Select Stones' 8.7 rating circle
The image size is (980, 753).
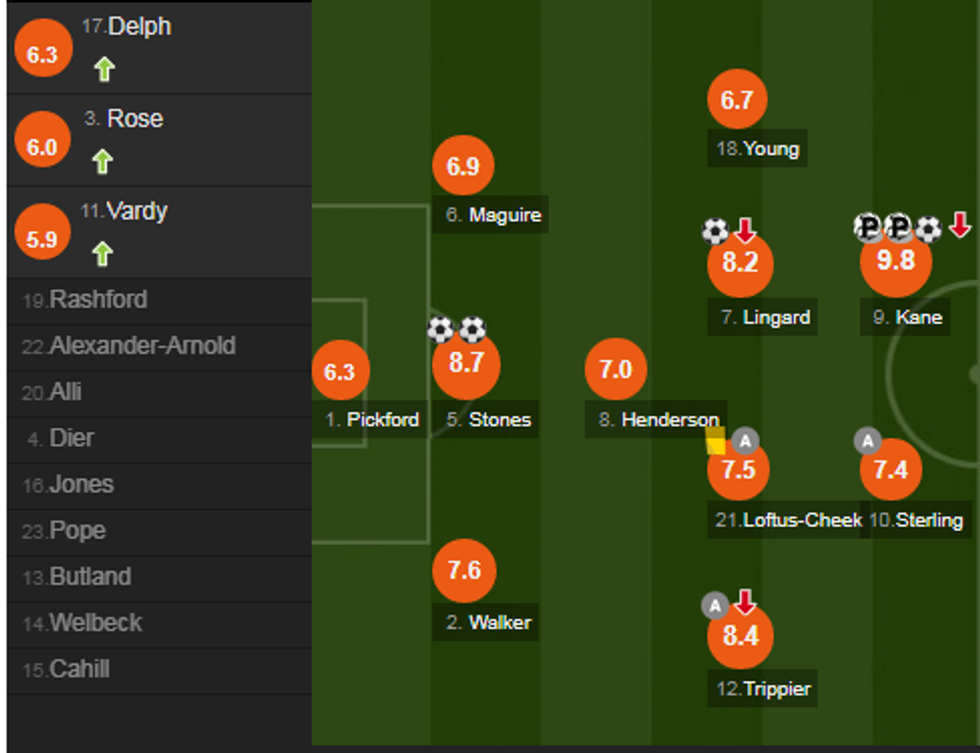point(466,364)
